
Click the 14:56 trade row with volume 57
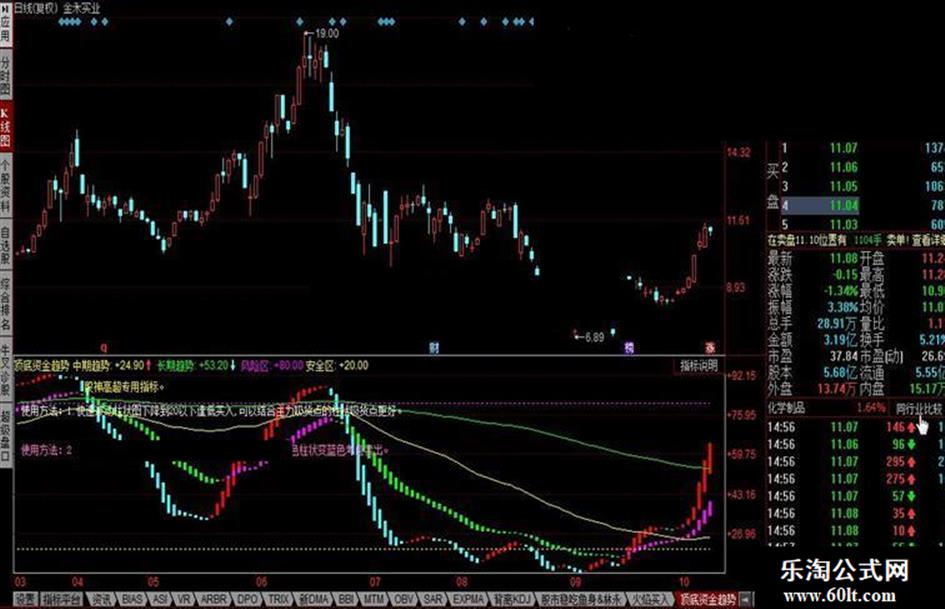[x=855, y=496]
